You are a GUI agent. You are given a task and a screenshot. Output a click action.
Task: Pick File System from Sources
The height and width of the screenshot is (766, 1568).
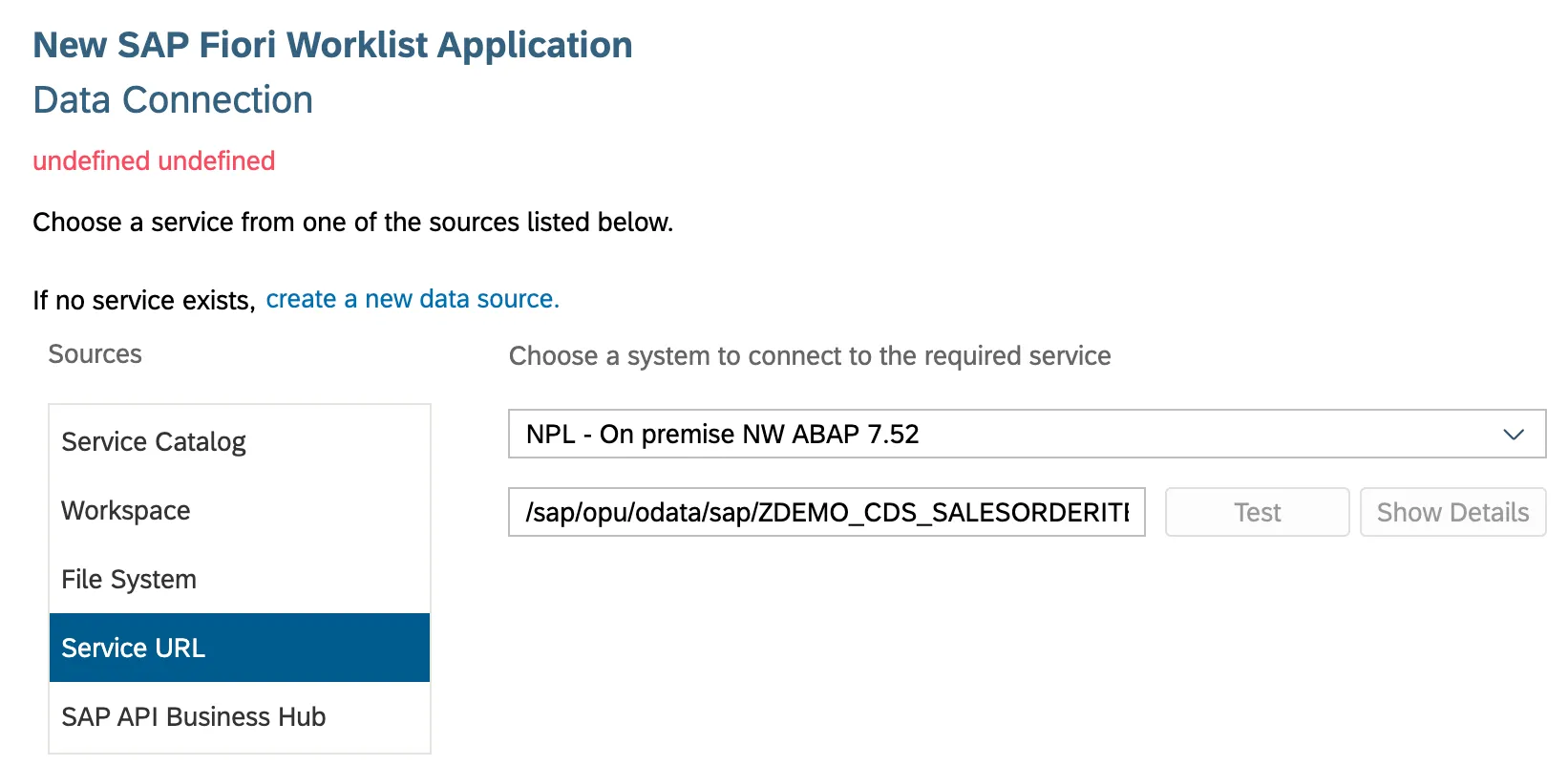coord(129,580)
